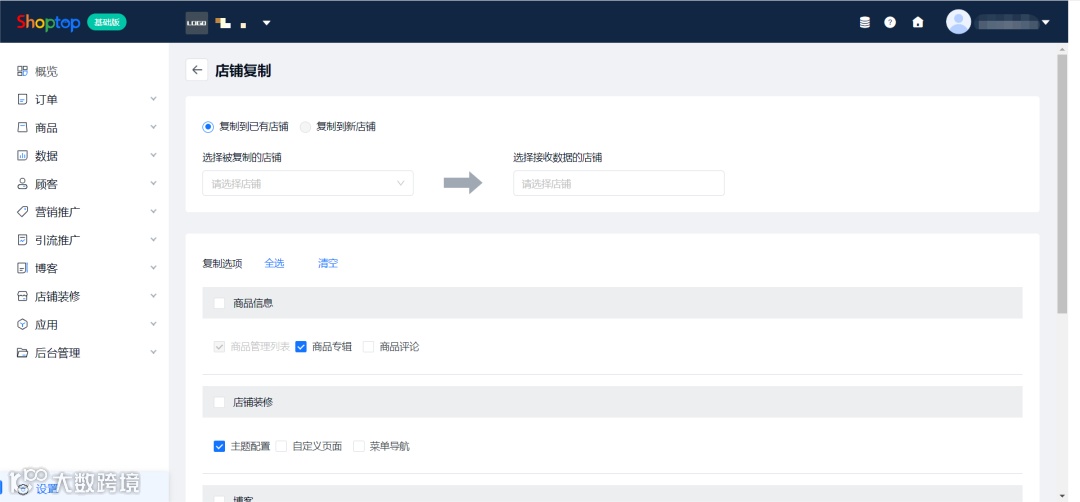
Task: Click the 顾客 person icon
Action: 23,184
